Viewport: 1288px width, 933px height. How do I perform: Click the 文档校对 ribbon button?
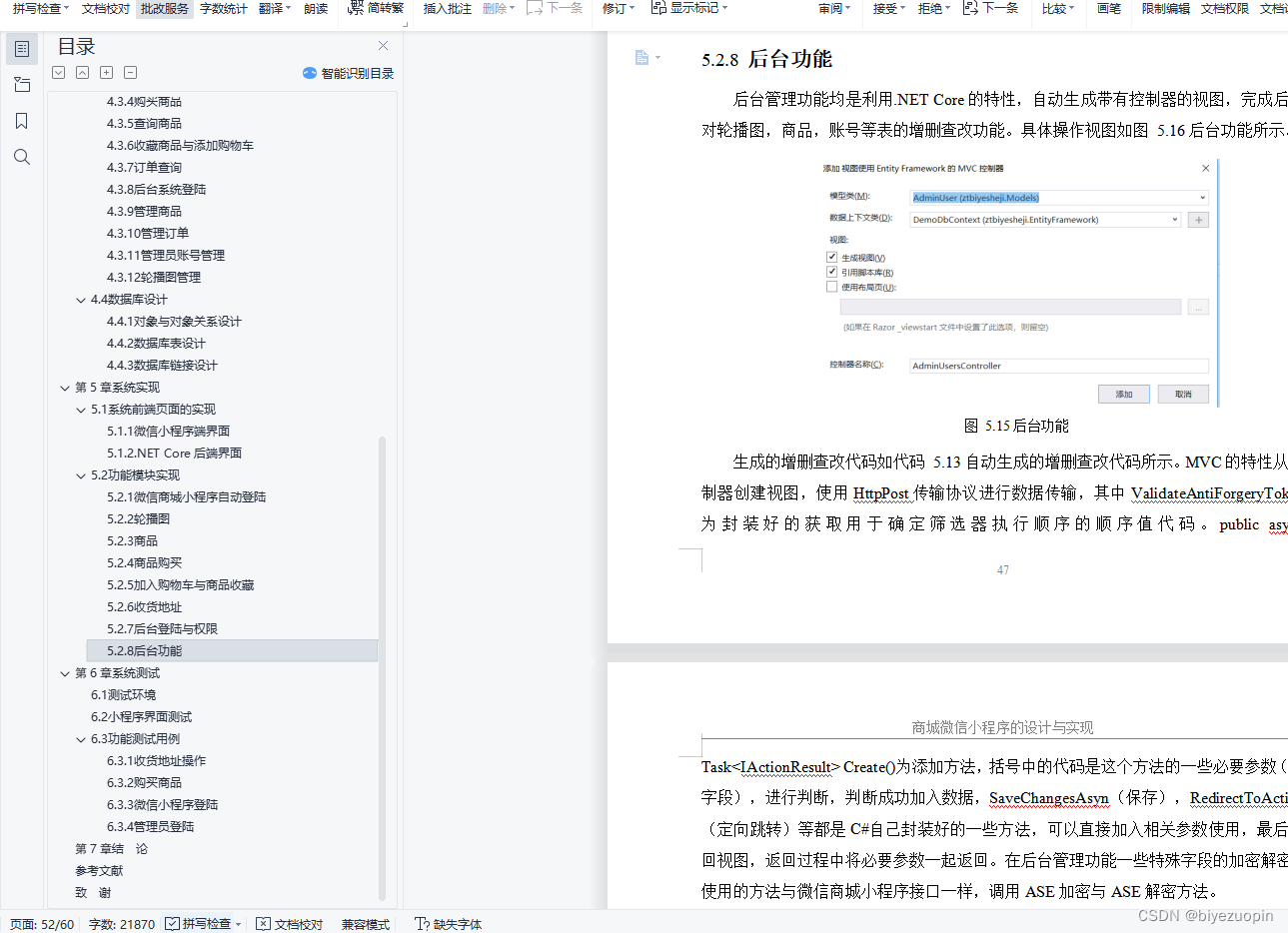[x=106, y=8]
